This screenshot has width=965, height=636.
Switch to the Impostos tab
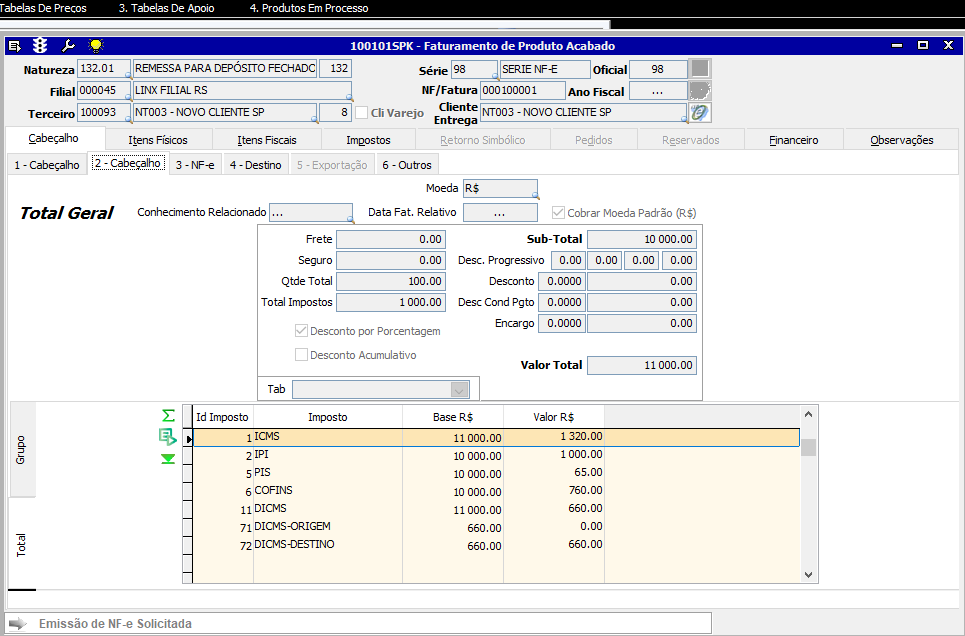pos(368,140)
